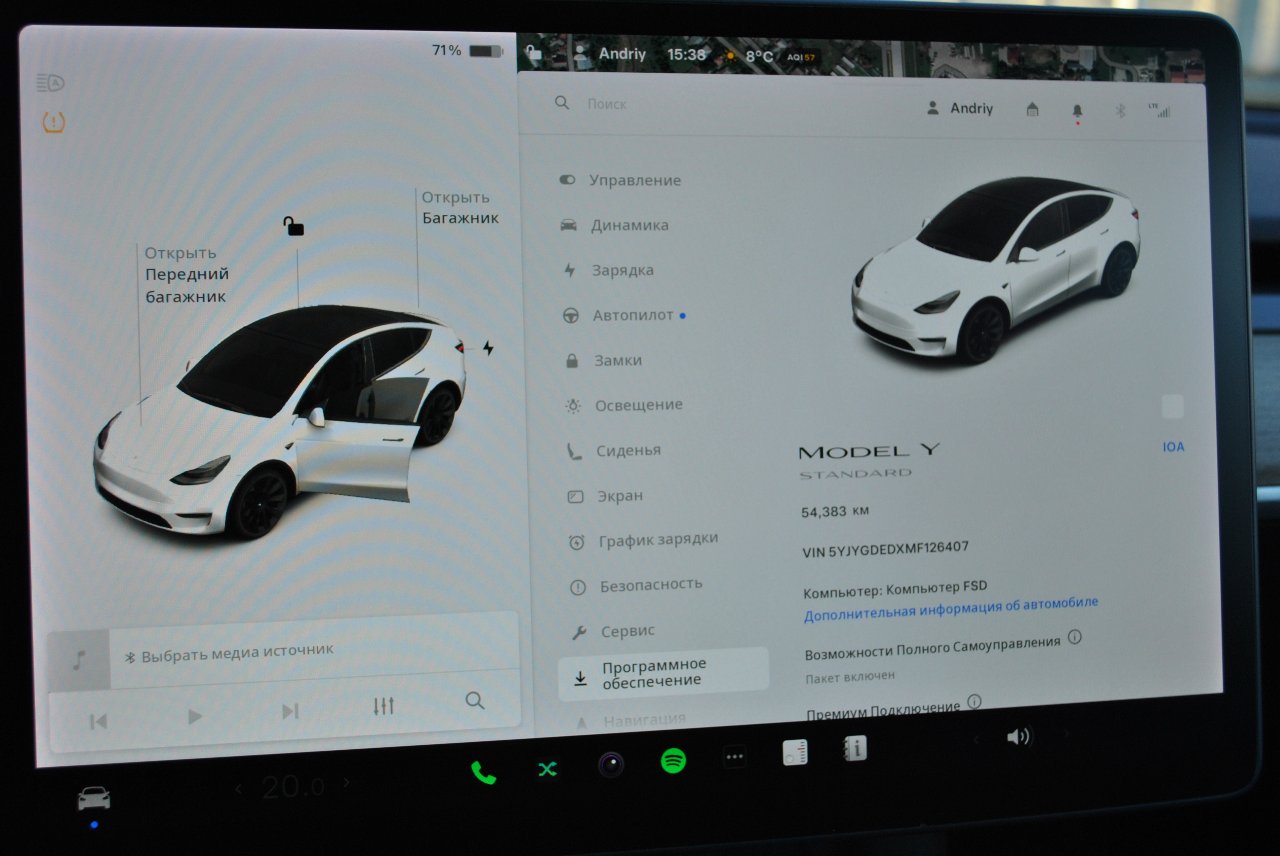Open Bluetooth settings from the top status bar
The width and height of the screenshot is (1280, 856).
(x=1118, y=111)
